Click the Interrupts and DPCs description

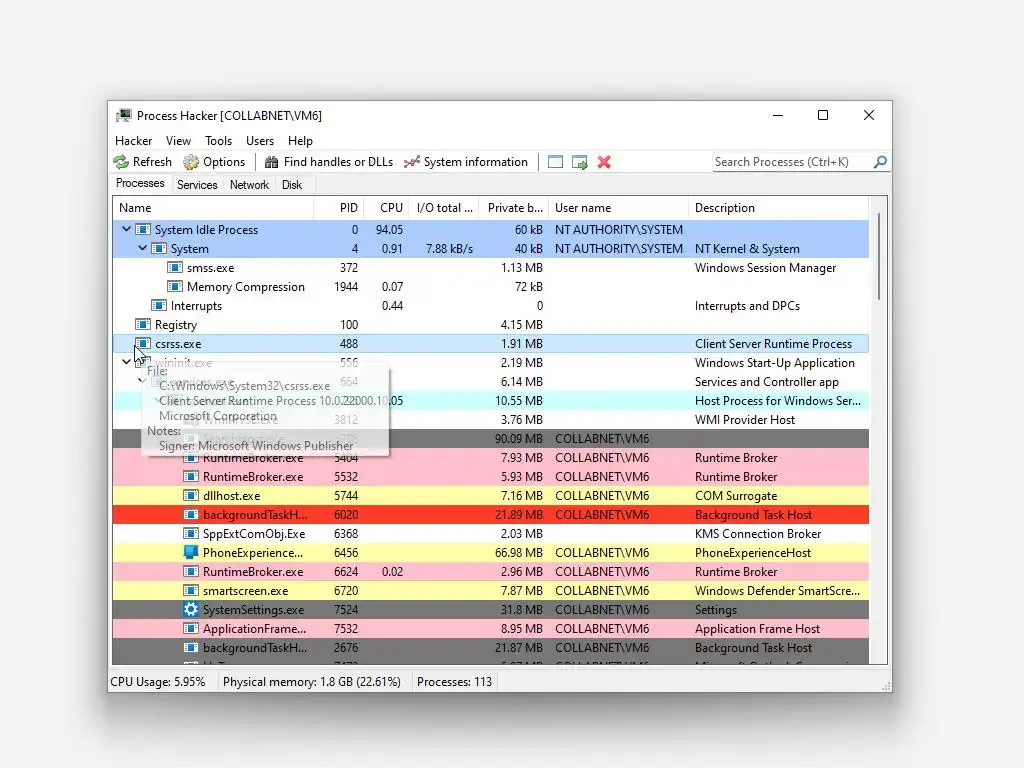click(x=747, y=306)
